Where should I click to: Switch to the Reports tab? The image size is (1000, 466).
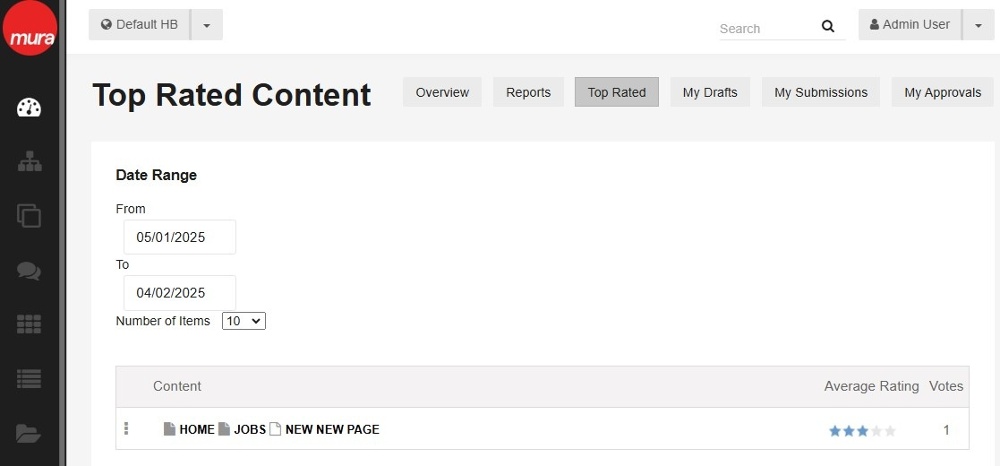528,92
